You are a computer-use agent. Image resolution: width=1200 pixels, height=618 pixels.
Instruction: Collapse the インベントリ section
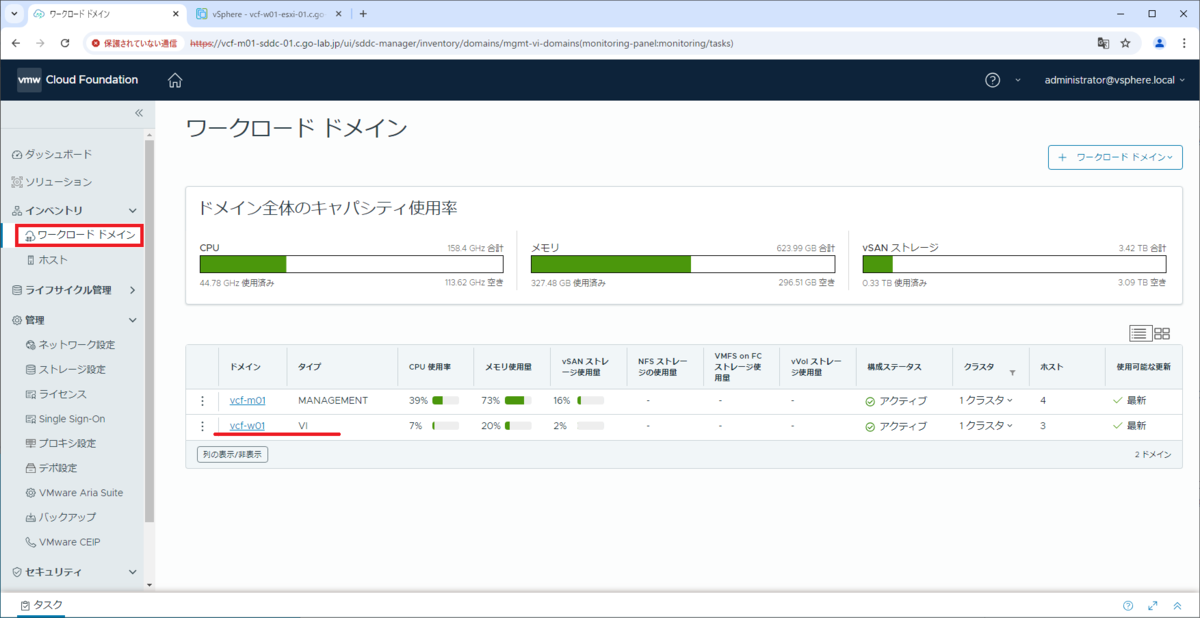coord(133,210)
